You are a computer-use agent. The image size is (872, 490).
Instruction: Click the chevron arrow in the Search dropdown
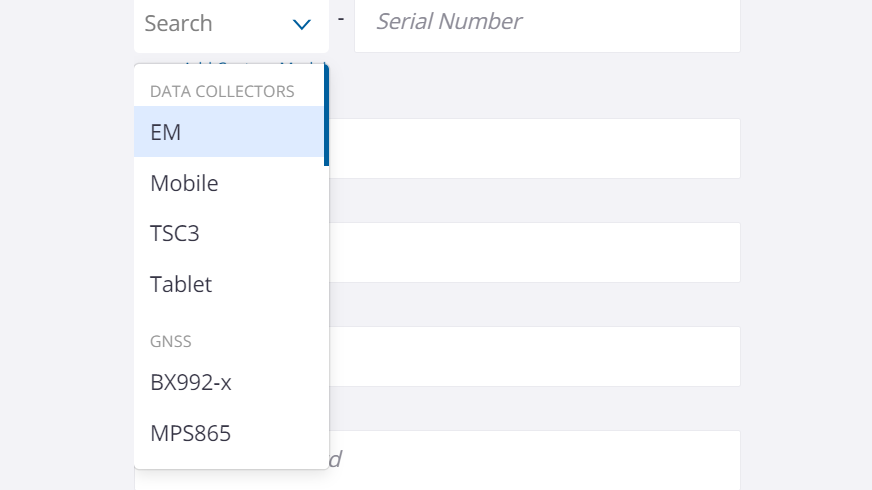point(302,23)
